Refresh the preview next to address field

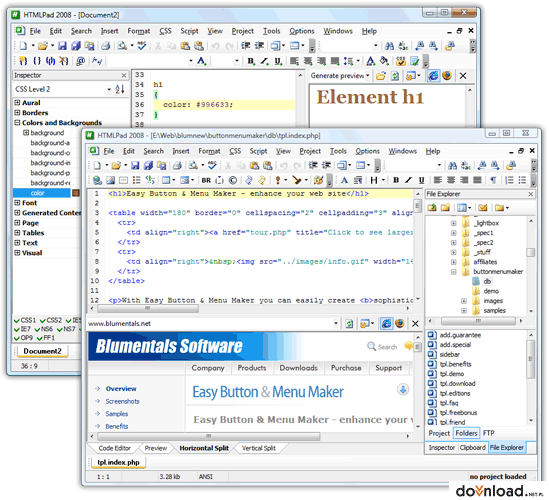pos(349,323)
